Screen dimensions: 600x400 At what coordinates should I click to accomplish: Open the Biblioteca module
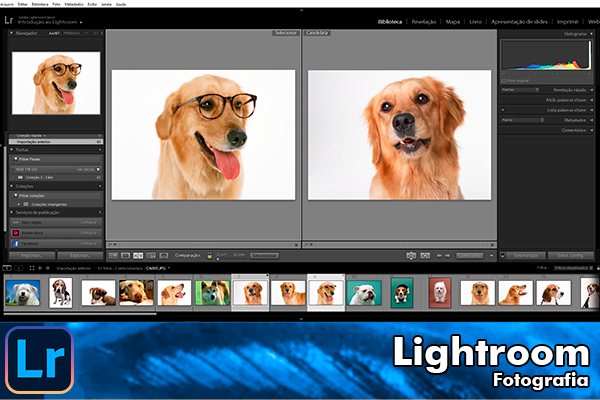pos(390,22)
